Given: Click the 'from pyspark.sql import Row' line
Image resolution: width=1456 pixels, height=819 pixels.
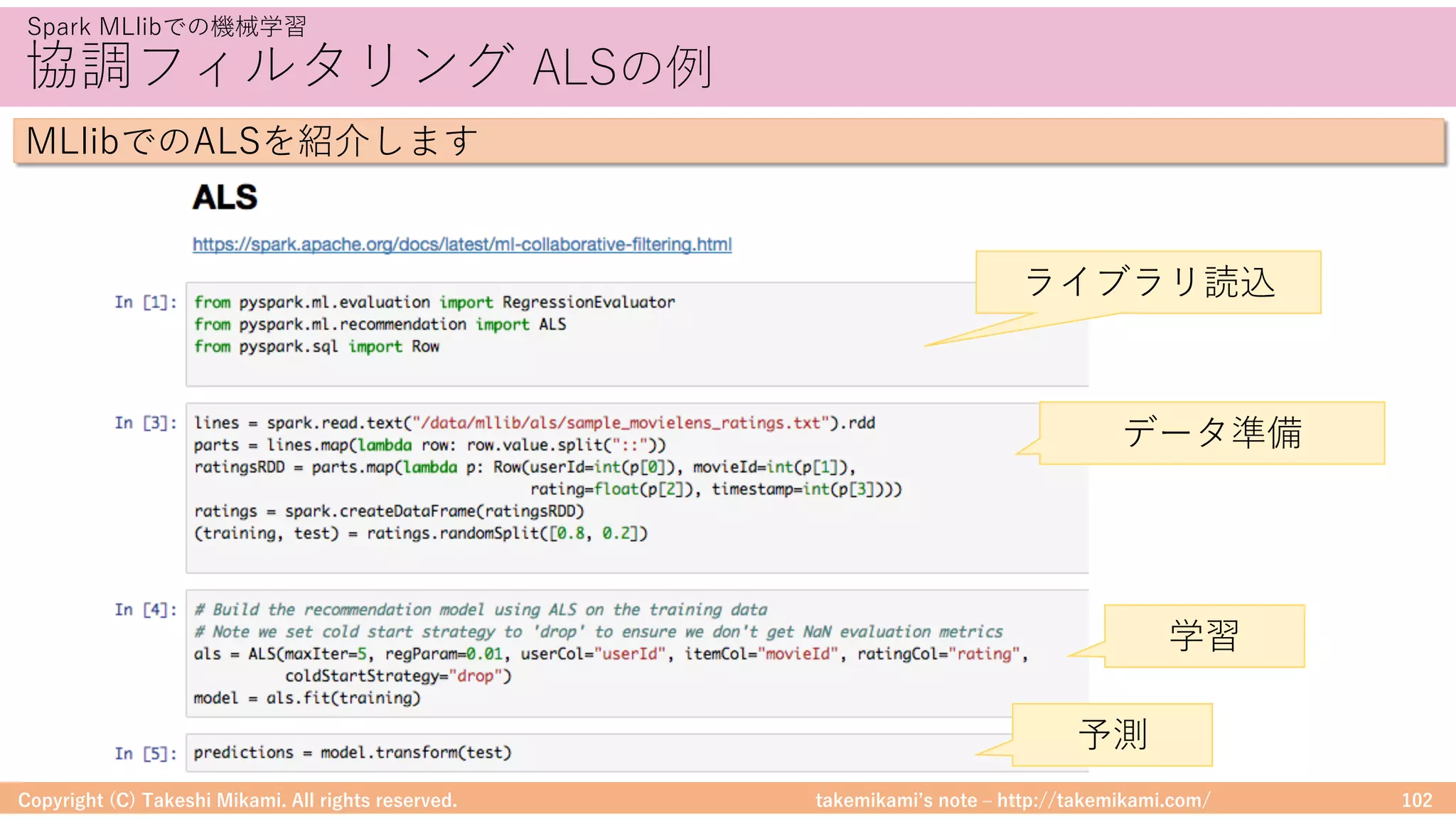Looking at the screenshot, I should coord(316,346).
